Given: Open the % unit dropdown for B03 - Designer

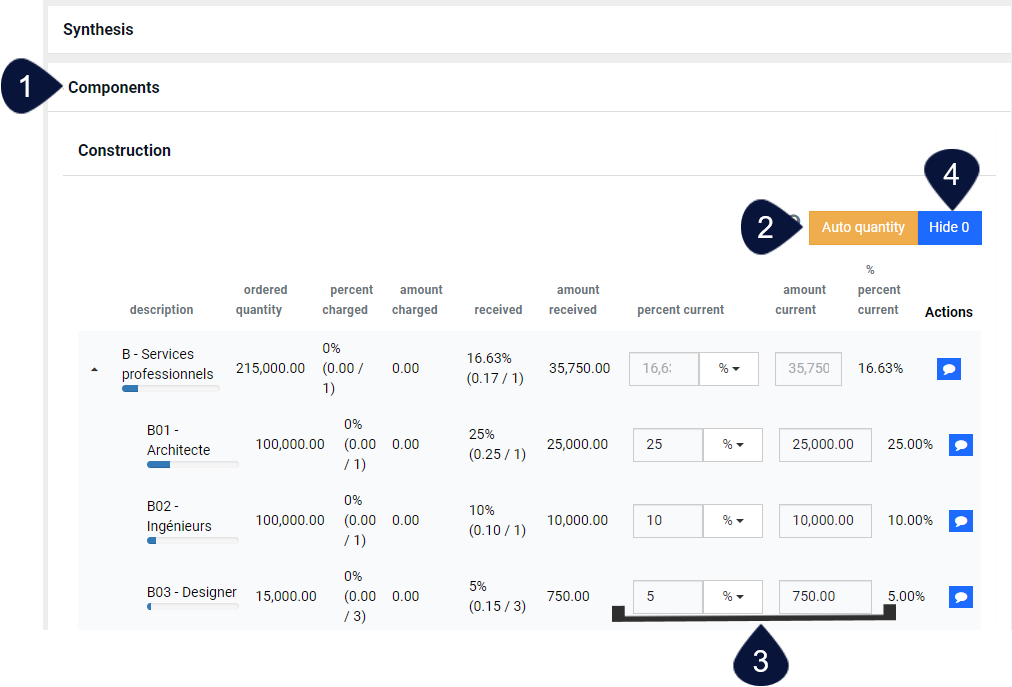Looking at the screenshot, I should pyautogui.click(x=733, y=596).
